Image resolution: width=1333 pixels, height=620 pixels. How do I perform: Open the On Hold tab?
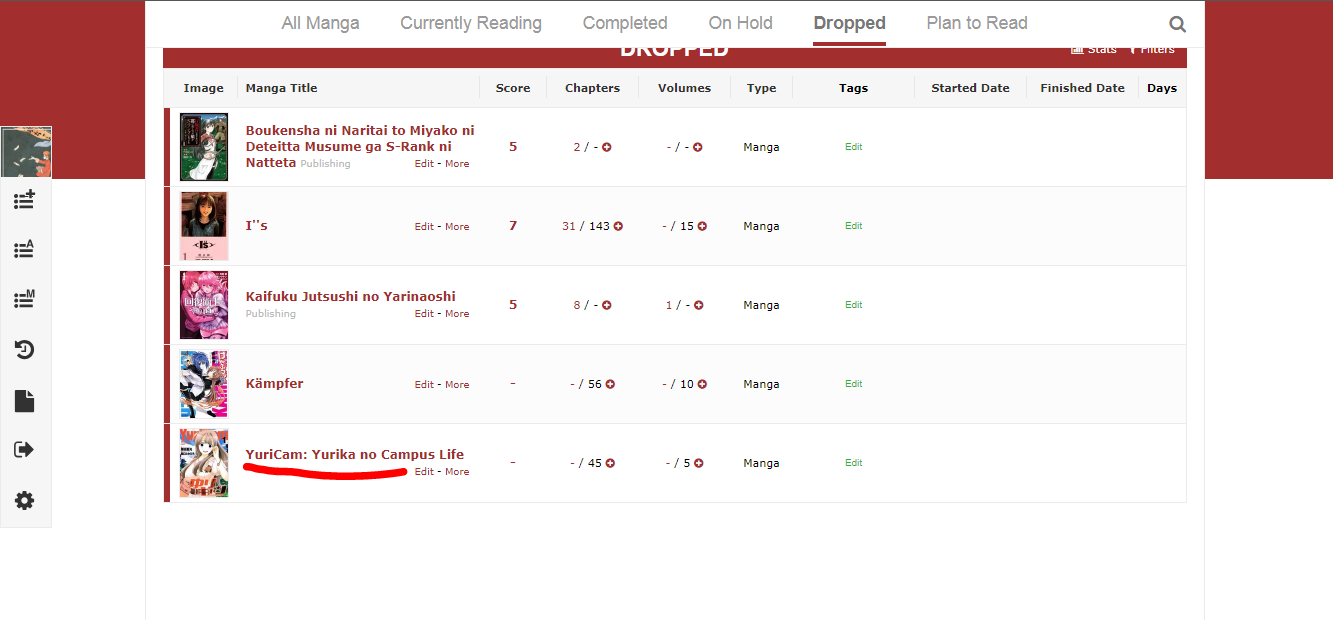(x=741, y=23)
